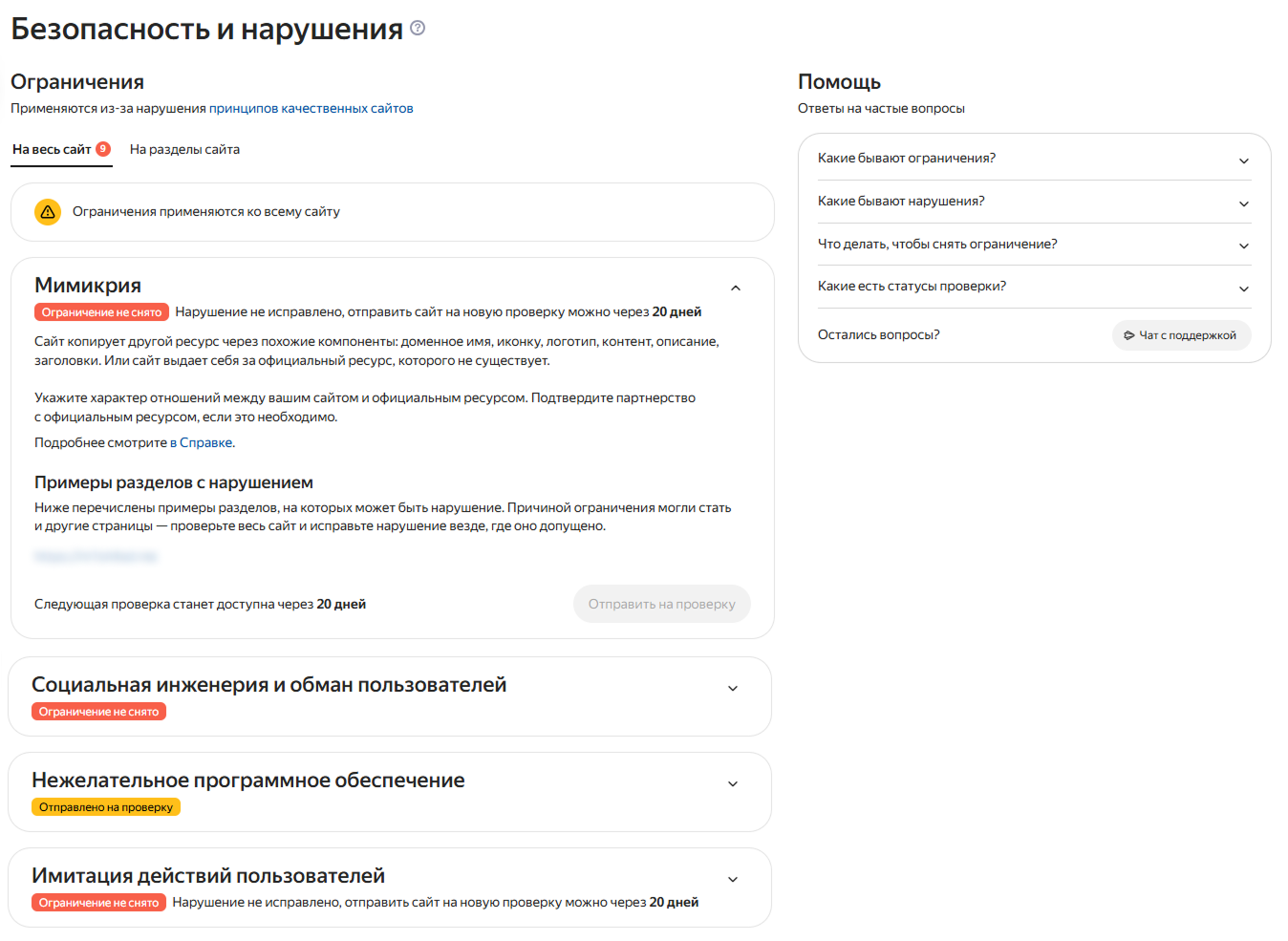
Task: Click the blurred example section URL
Action: tap(96, 556)
